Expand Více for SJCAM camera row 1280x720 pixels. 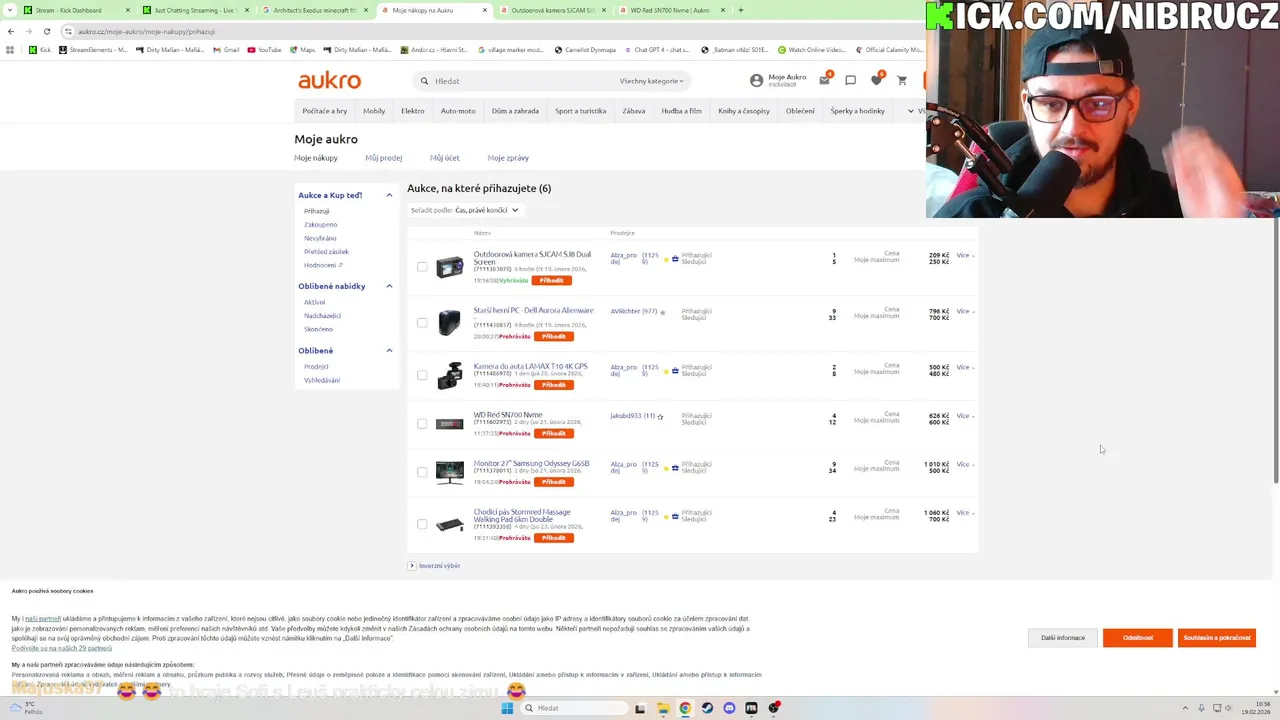[x=965, y=255]
